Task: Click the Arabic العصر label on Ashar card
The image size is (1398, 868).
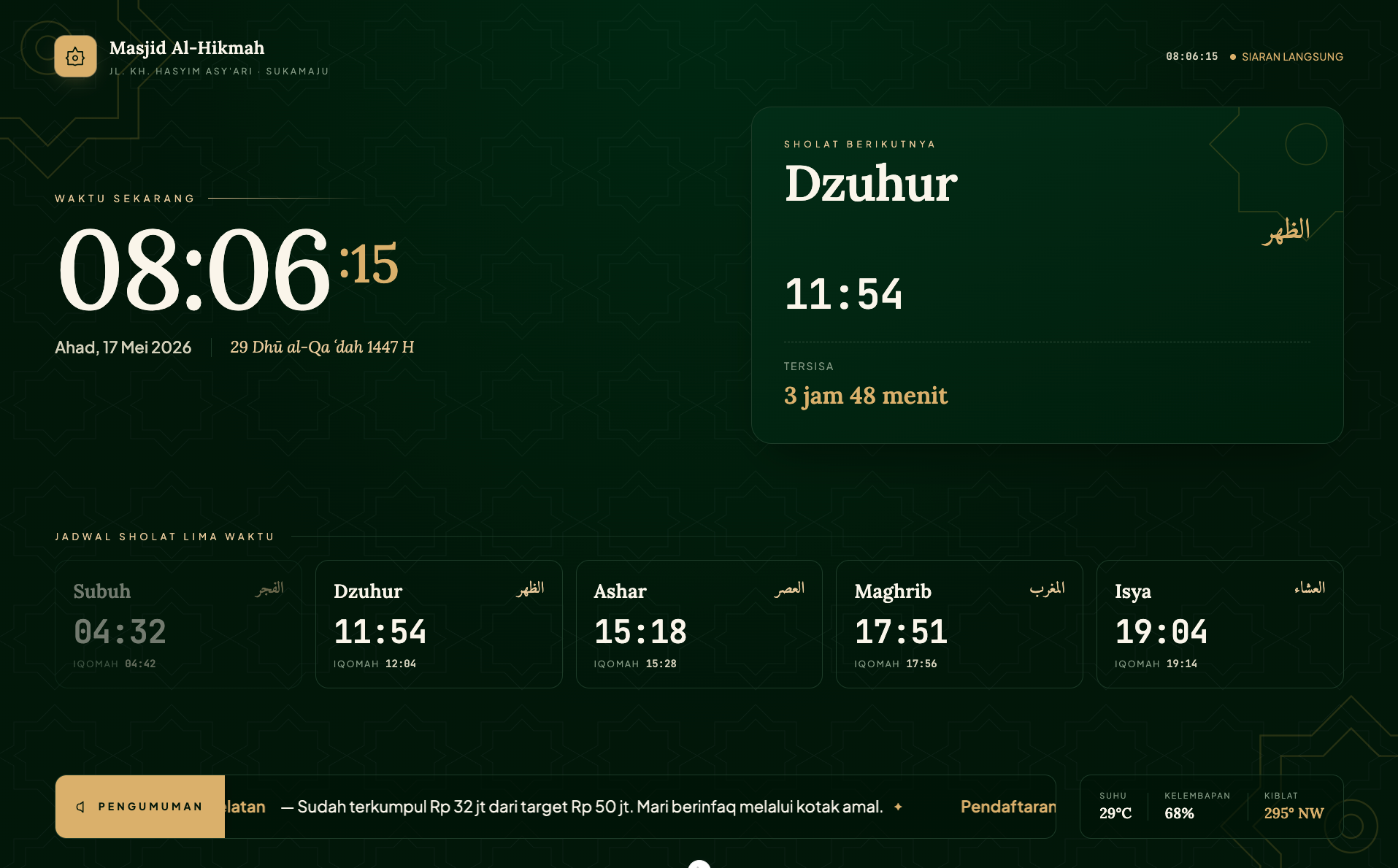Action: tap(789, 588)
